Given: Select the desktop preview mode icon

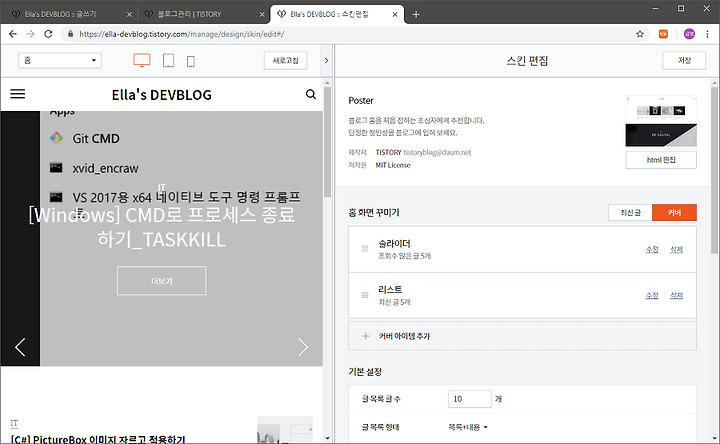Looking at the screenshot, I should click(142, 61).
